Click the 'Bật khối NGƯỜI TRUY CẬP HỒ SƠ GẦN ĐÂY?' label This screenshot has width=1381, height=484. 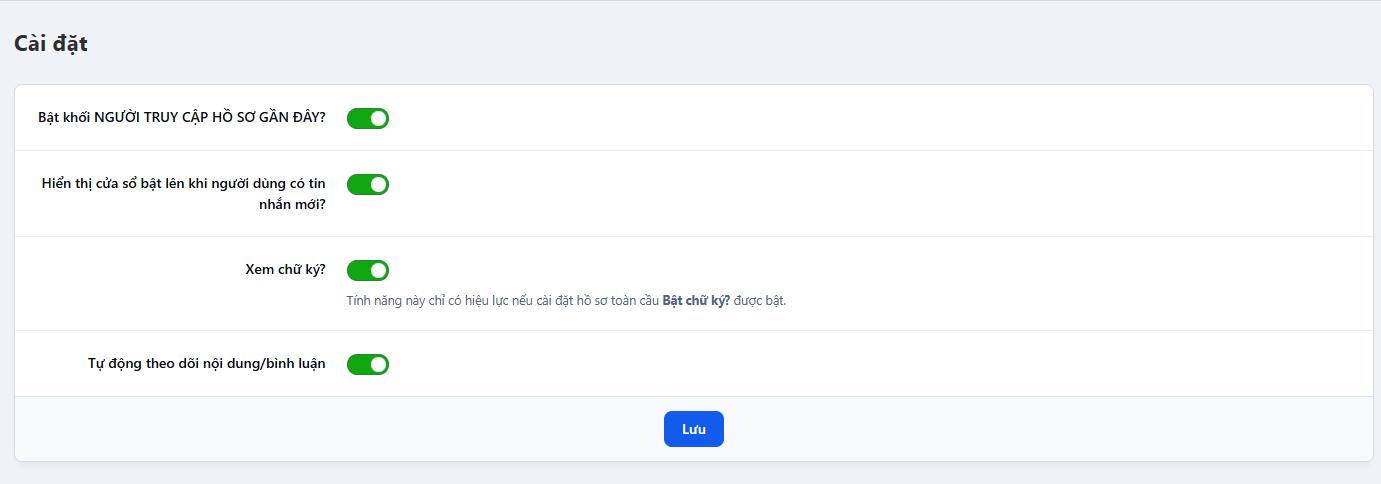(181, 118)
